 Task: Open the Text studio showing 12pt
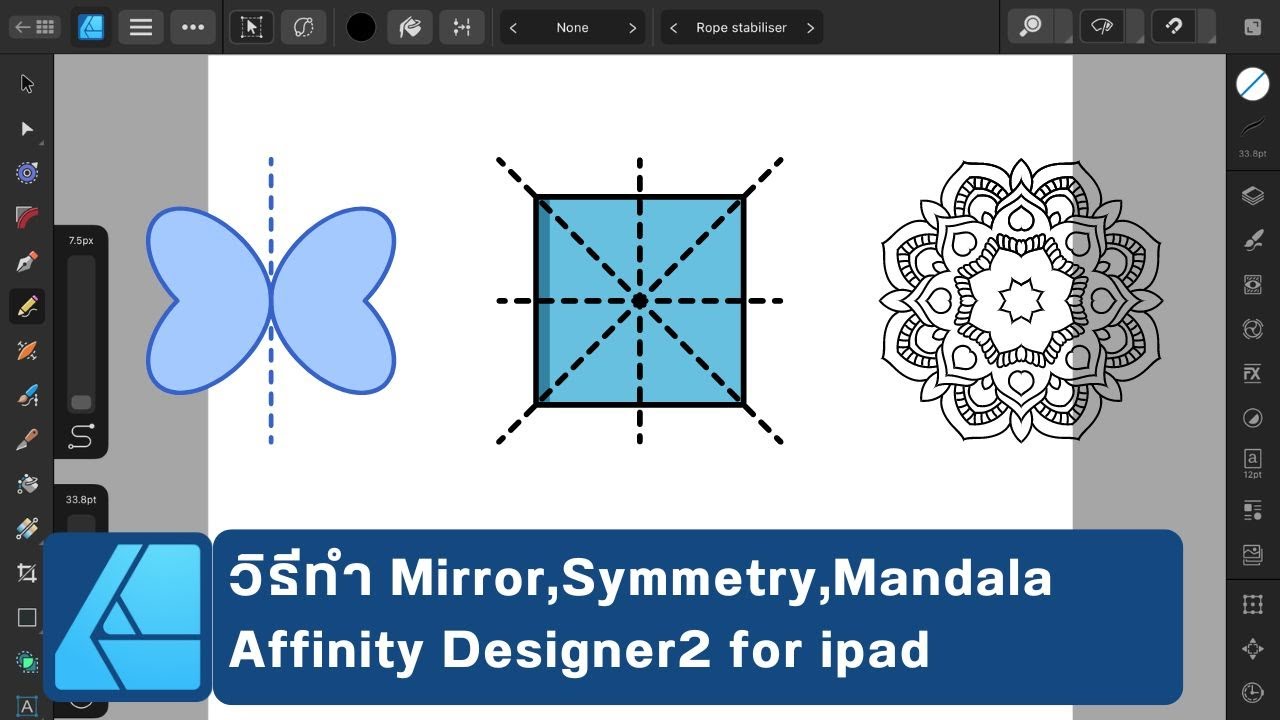[x=1252, y=463]
